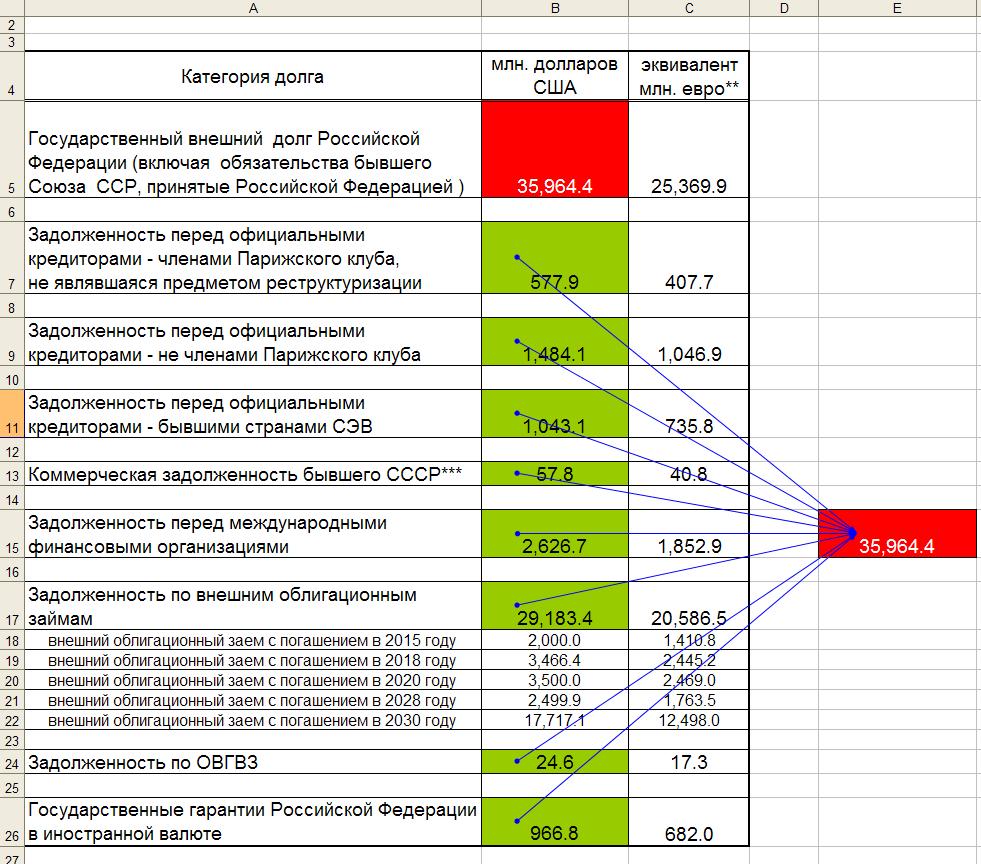This screenshot has width=981, height=864.
Task: Select cell 2,000.0 for 2015 loan
Action: coord(555,640)
